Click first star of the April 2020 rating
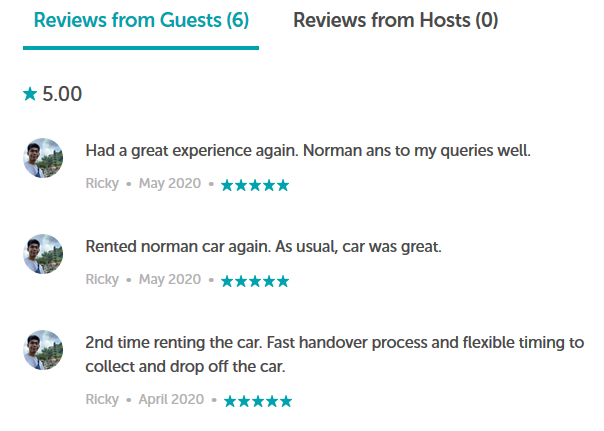The image size is (604, 431). pyautogui.click(x=230, y=401)
